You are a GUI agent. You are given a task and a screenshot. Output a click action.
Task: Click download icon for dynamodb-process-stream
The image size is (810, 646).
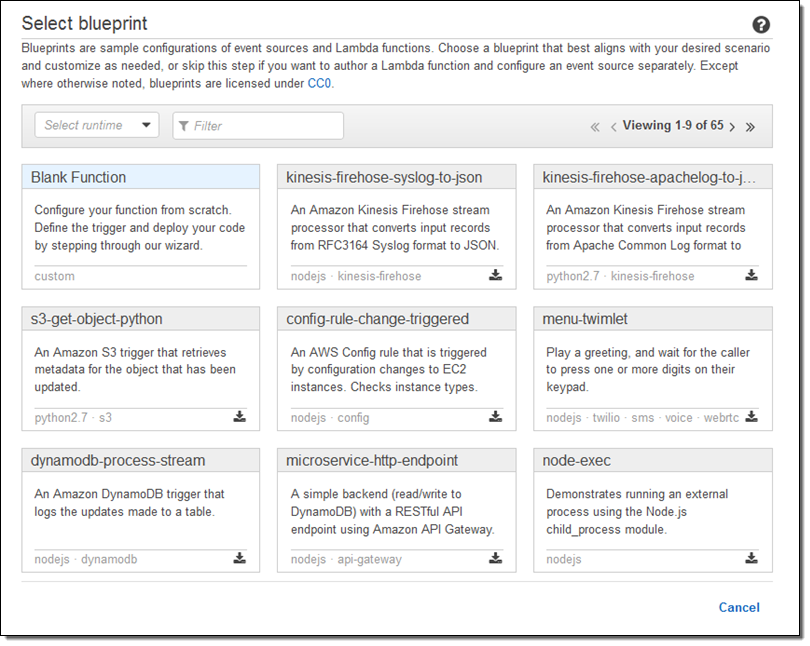[240, 559]
